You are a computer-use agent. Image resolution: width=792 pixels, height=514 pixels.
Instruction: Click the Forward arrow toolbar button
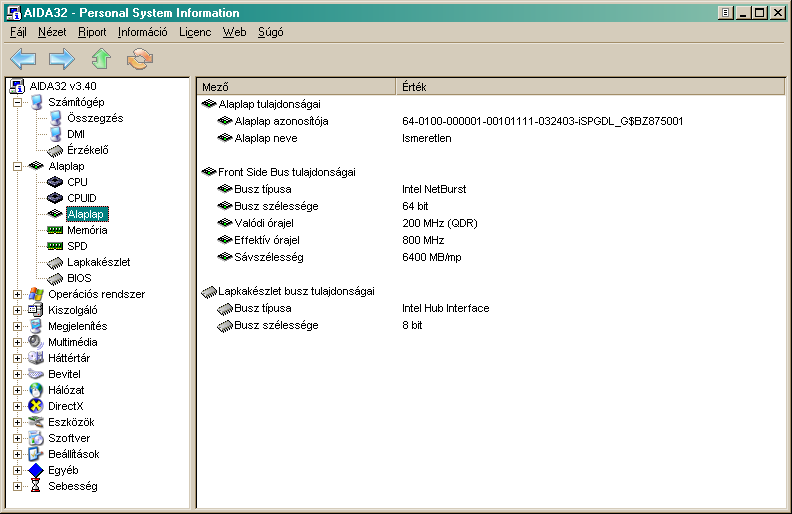62,59
